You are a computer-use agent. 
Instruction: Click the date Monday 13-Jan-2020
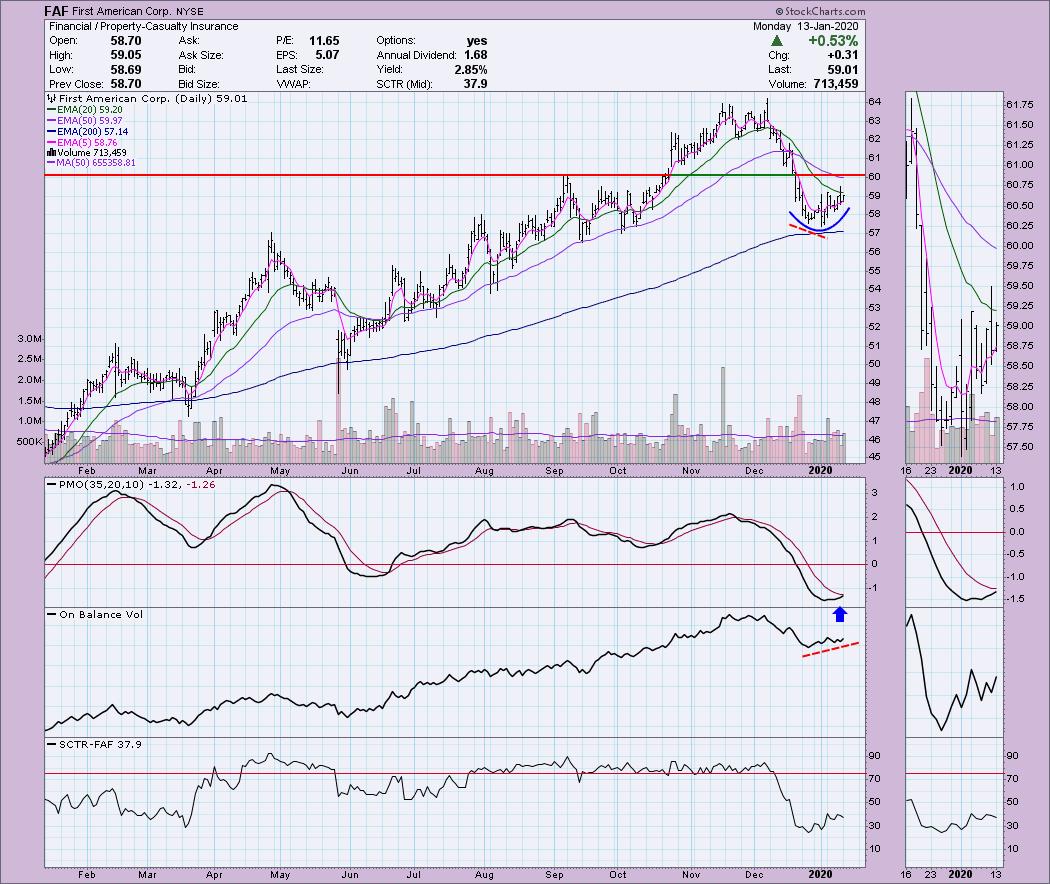[x=806, y=26]
